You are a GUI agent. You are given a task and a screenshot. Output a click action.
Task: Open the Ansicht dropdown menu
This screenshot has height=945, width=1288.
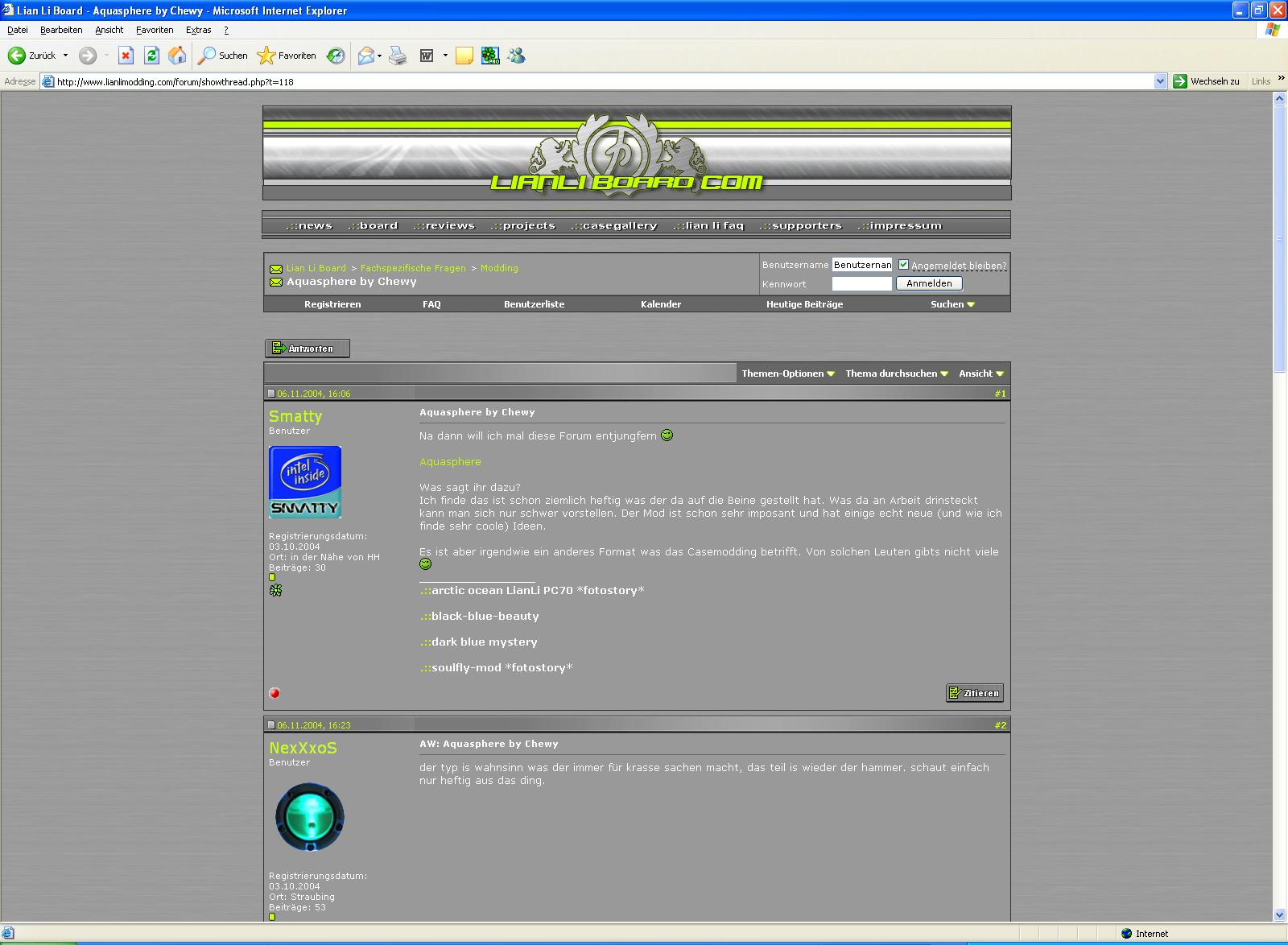(x=980, y=373)
